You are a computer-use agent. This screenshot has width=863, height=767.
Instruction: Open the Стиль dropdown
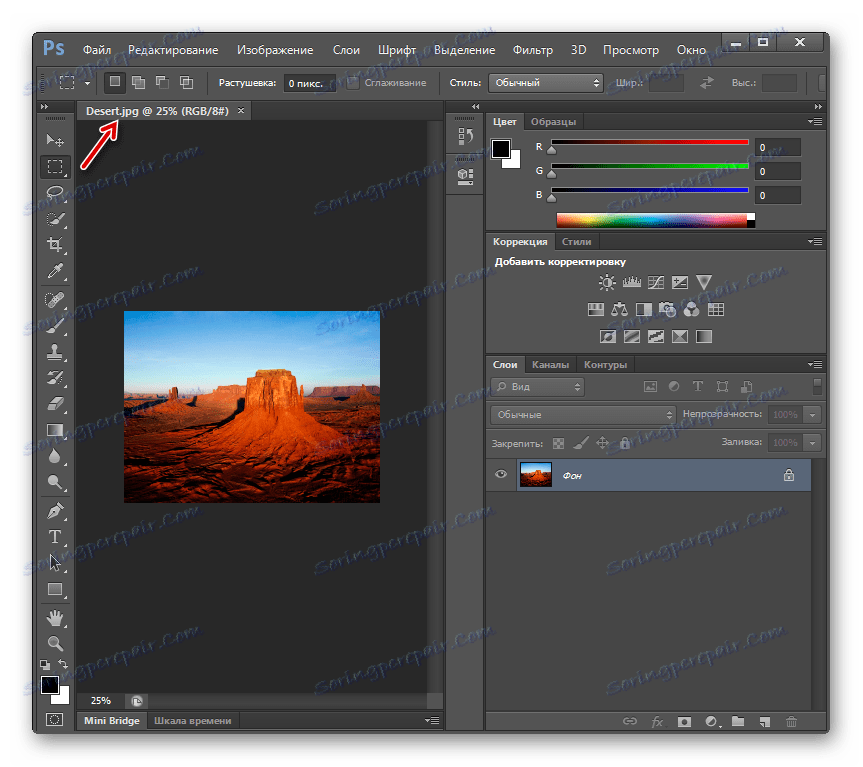(546, 83)
